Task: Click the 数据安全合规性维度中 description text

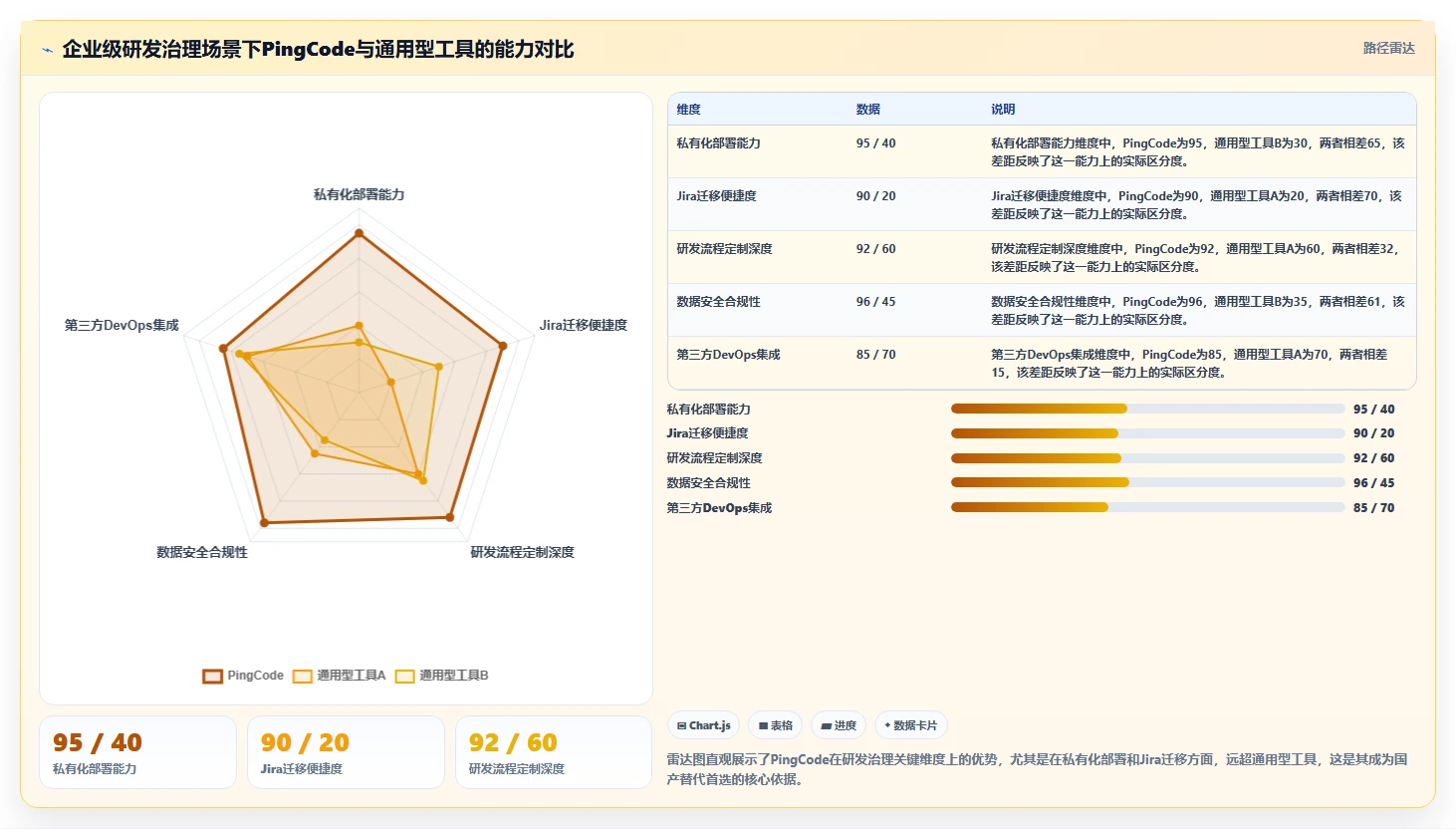Action: (1198, 311)
